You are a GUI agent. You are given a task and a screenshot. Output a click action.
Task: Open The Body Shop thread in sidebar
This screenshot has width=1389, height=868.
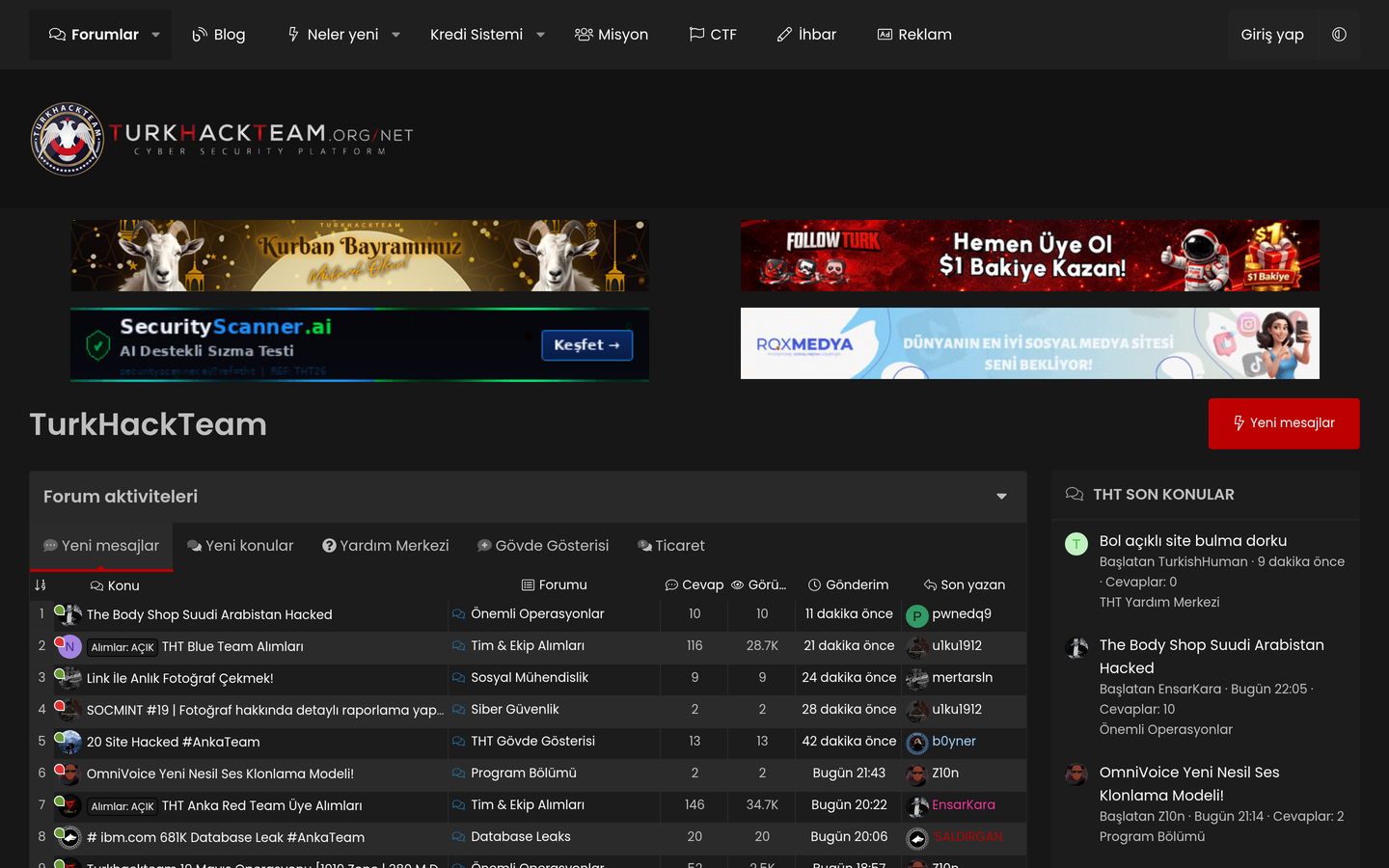click(x=1212, y=657)
